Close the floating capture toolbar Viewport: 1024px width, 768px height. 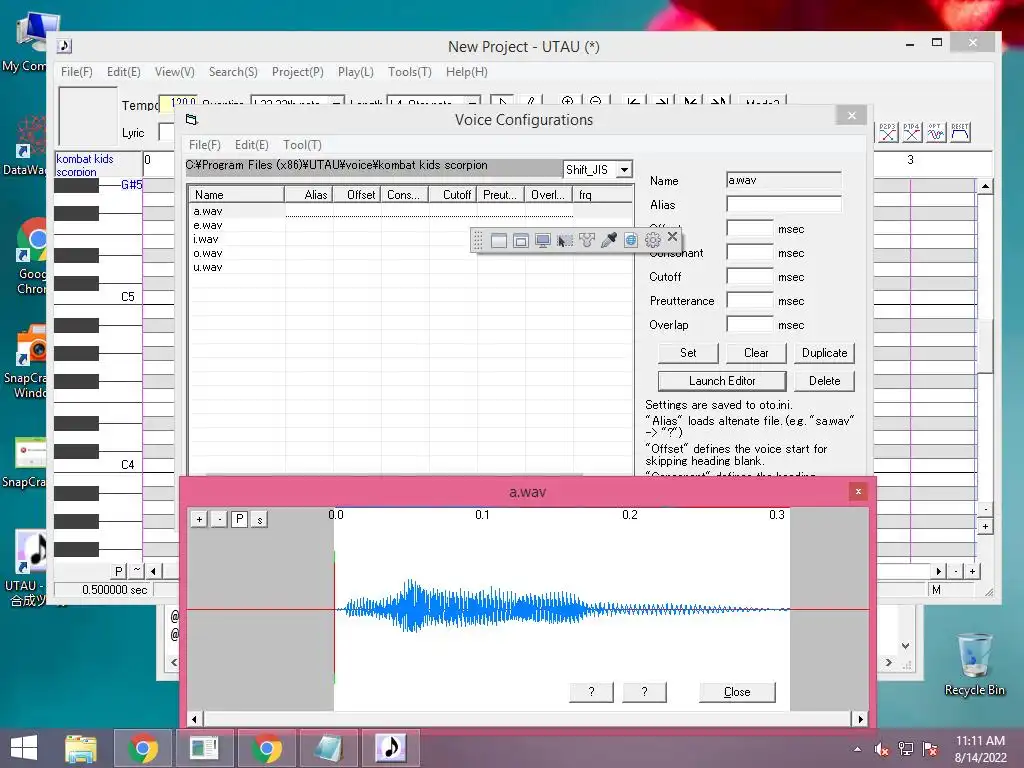[x=673, y=236]
